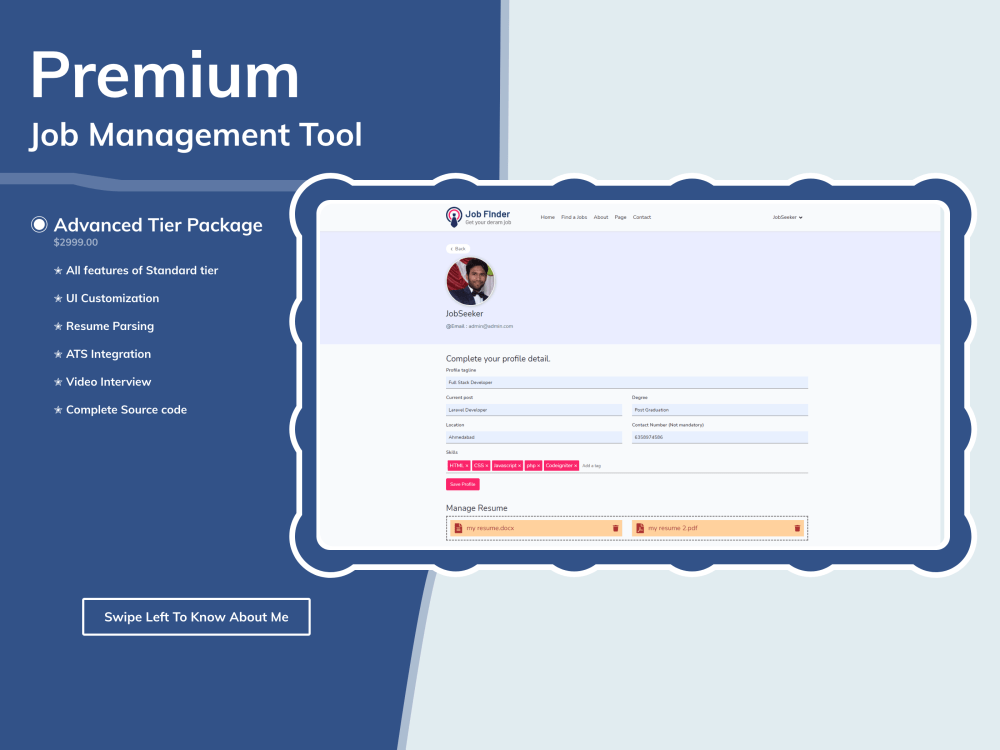Click the Location input field
Viewport: 1000px width, 750px height.
(534, 437)
